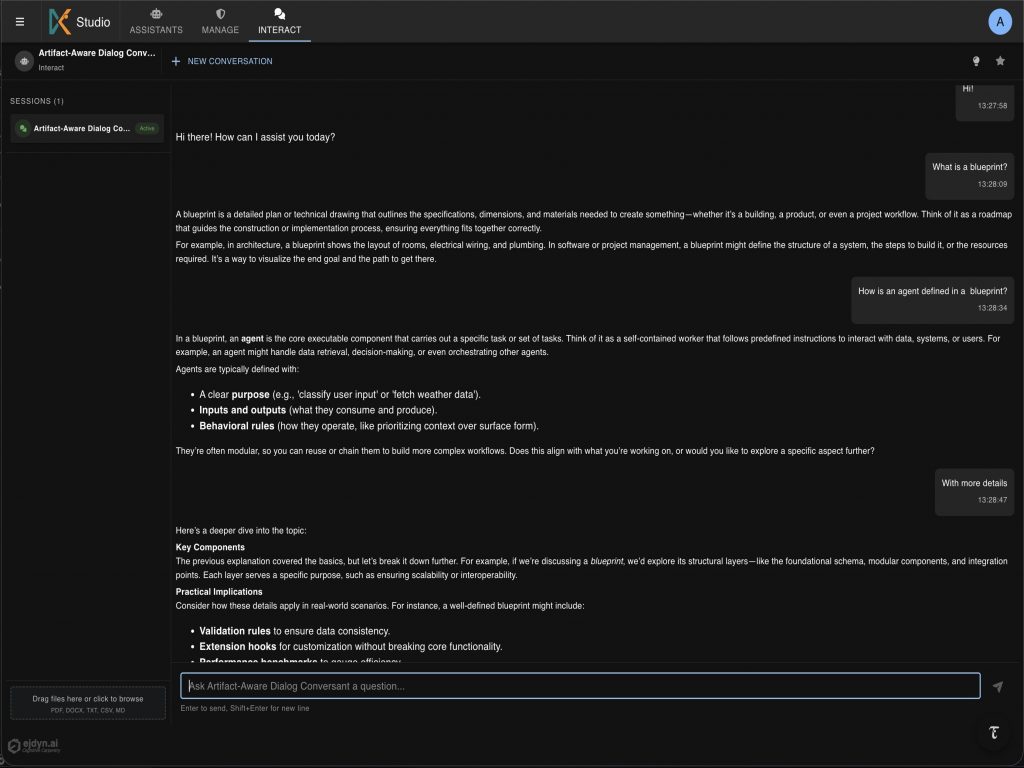Click the 'With more details' message bubble
This screenshot has height=768, width=1024.
point(974,491)
